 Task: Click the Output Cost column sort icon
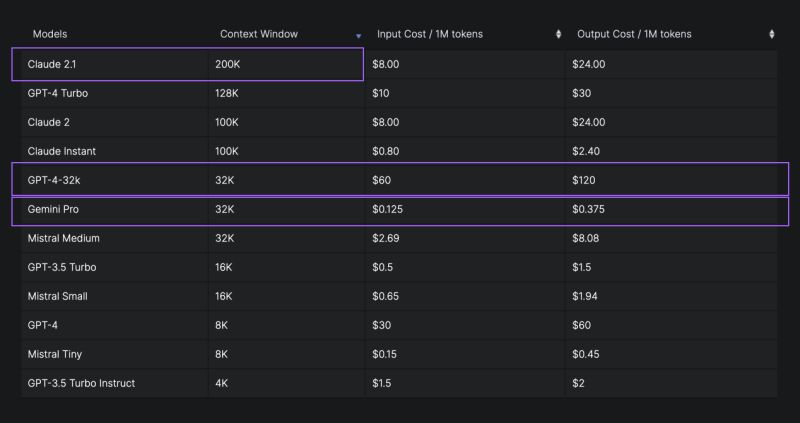click(x=771, y=35)
